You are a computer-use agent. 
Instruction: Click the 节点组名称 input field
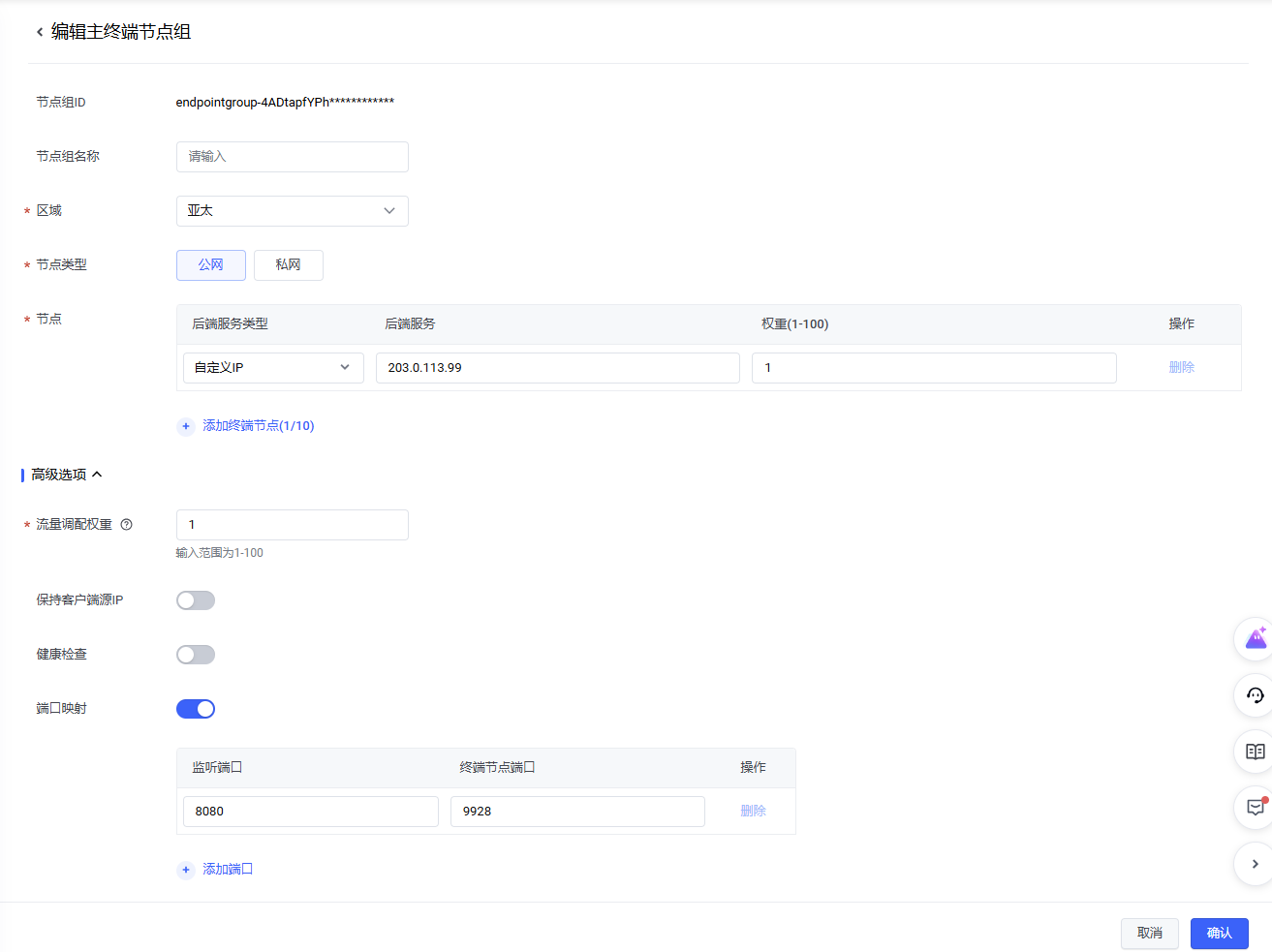292,157
